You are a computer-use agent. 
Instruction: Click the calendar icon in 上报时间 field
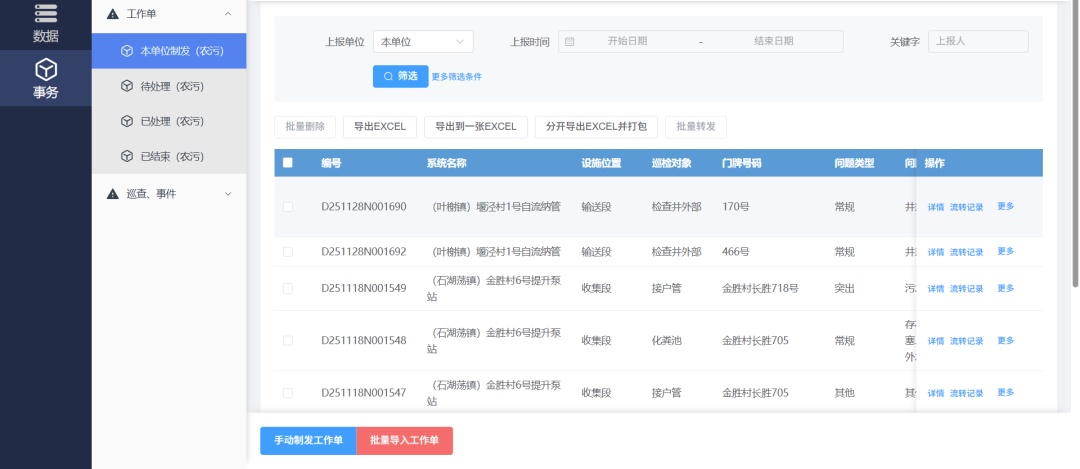(570, 41)
